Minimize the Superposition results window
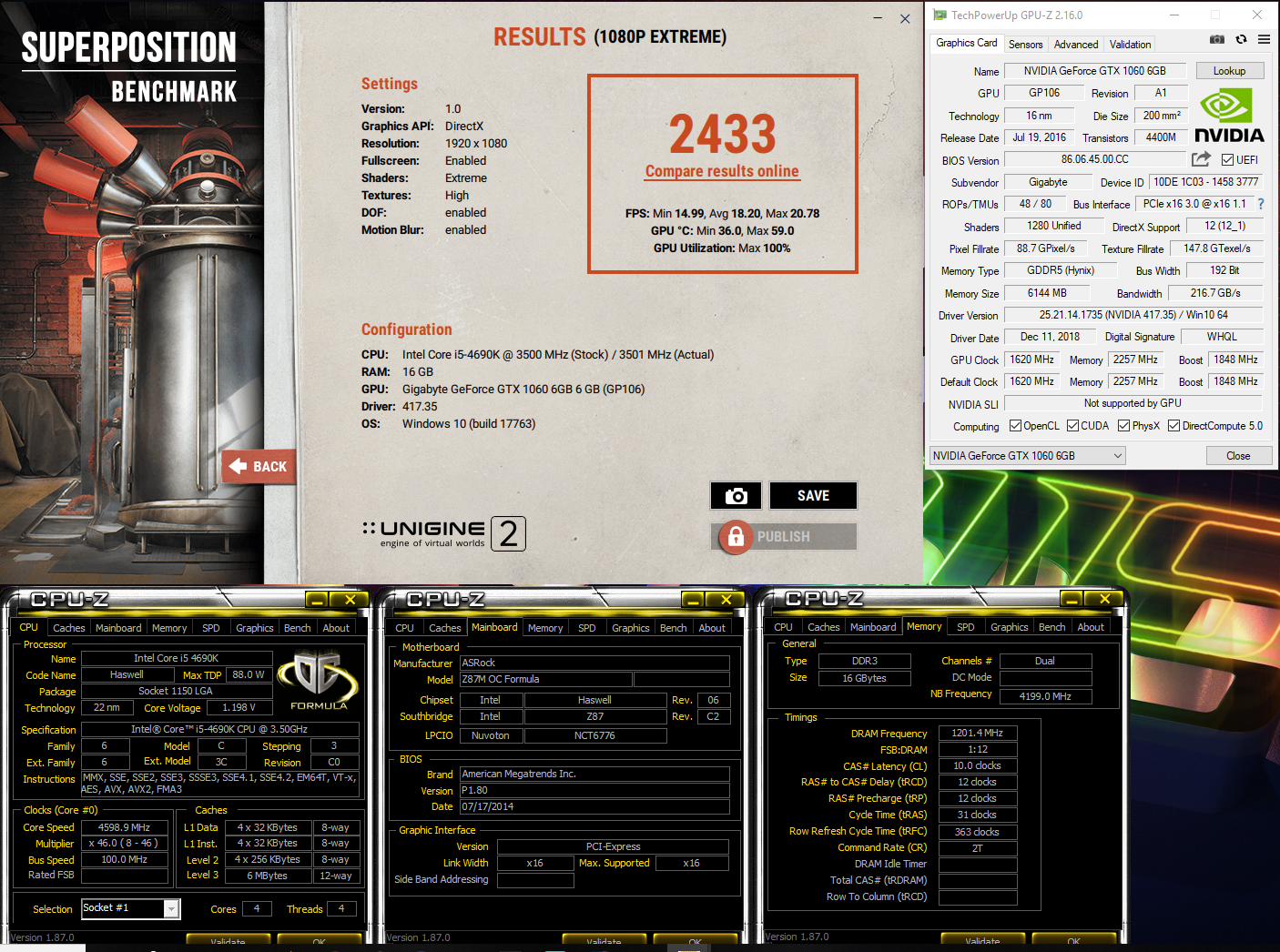This screenshot has height=952, width=1280. 878,18
